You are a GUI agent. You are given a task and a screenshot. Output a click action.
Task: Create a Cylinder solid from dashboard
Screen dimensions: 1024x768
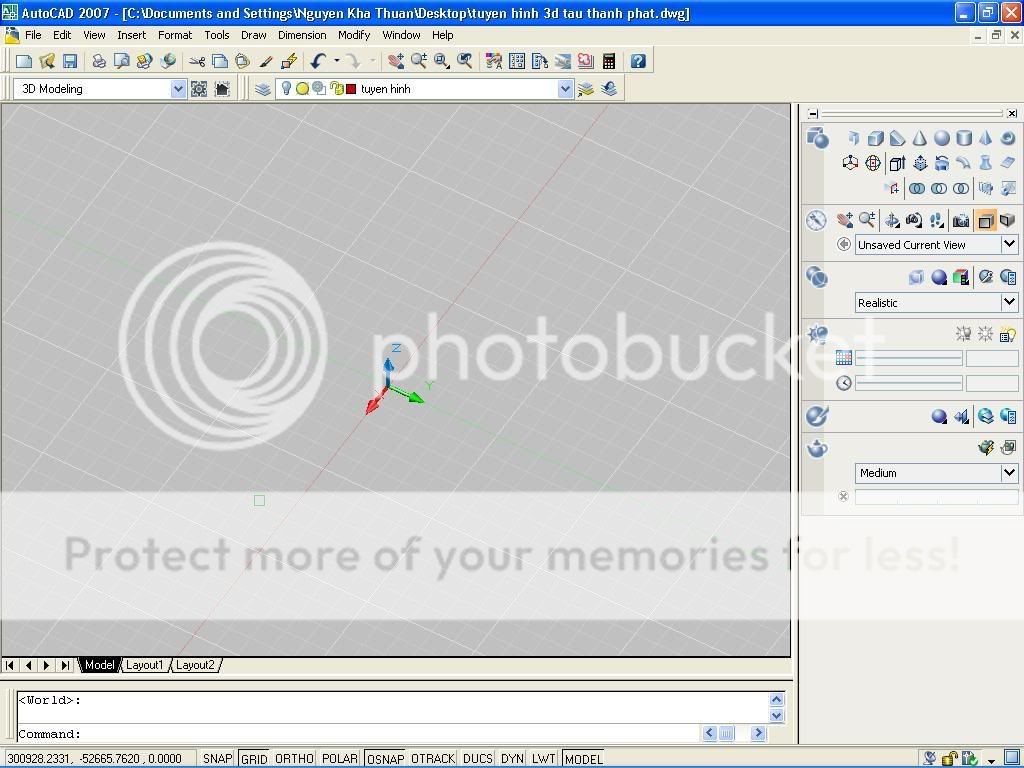click(964, 138)
